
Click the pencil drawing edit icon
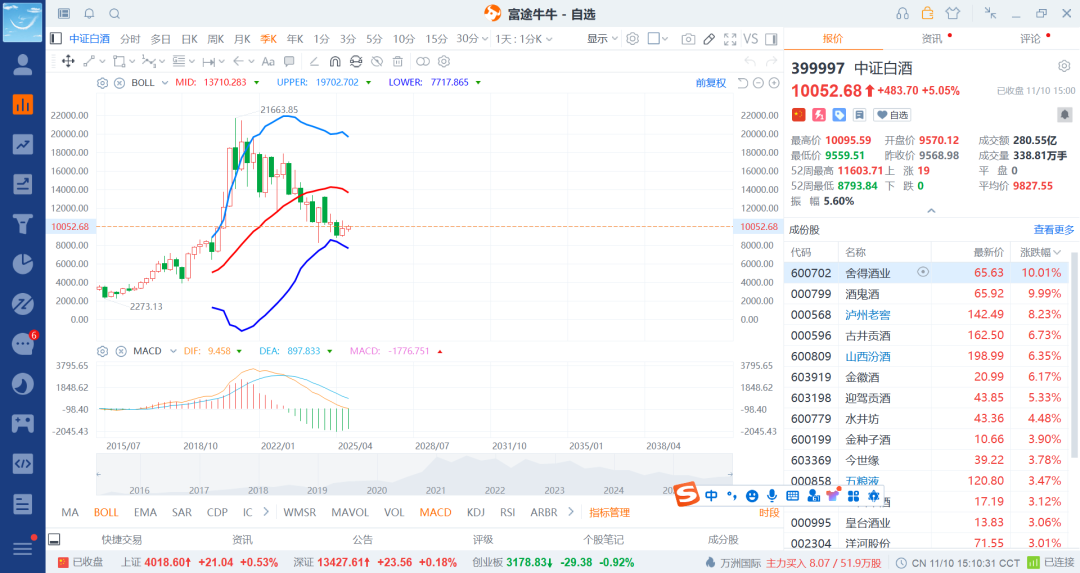[709, 39]
